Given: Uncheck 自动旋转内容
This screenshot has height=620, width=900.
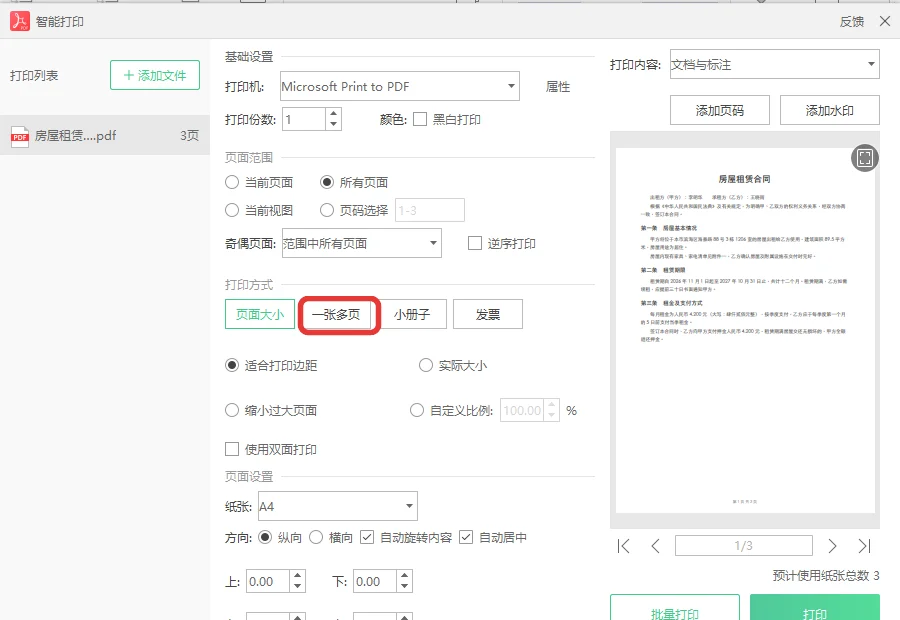Looking at the screenshot, I should [367, 537].
